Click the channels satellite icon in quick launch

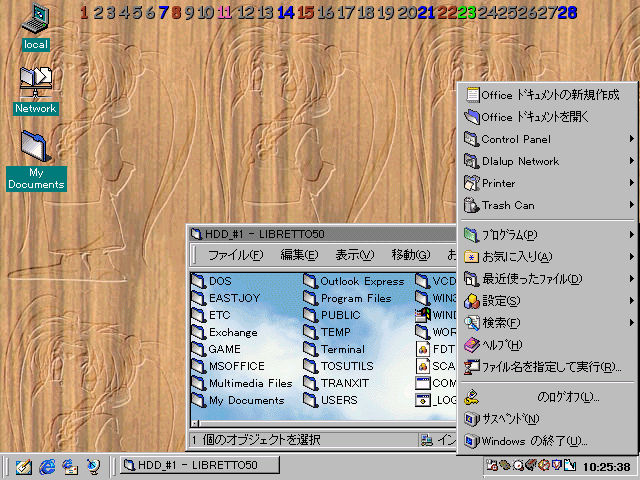pyautogui.click(x=93, y=466)
